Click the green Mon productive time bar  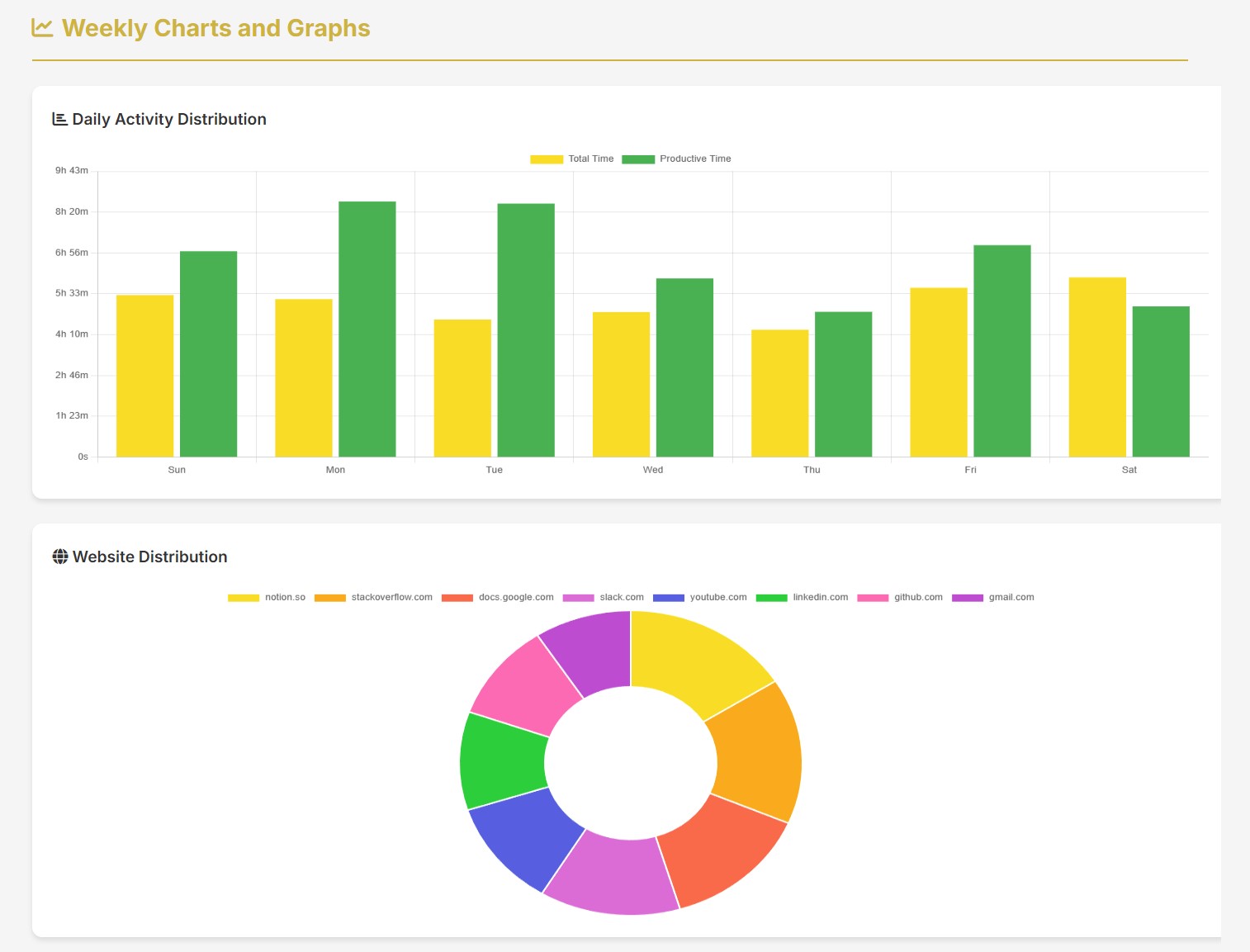click(x=367, y=329)
